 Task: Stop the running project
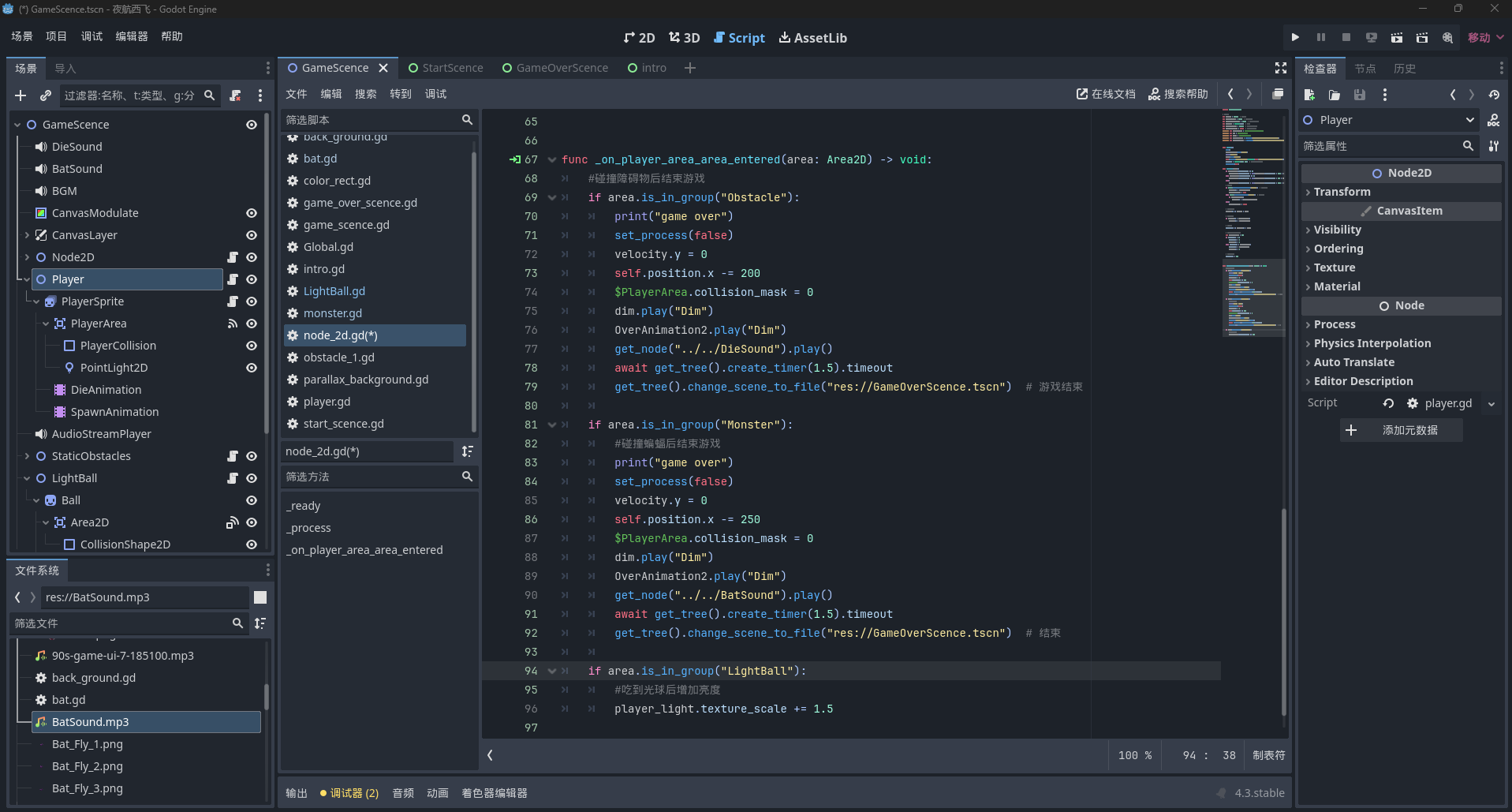(x=1346, y=37)
